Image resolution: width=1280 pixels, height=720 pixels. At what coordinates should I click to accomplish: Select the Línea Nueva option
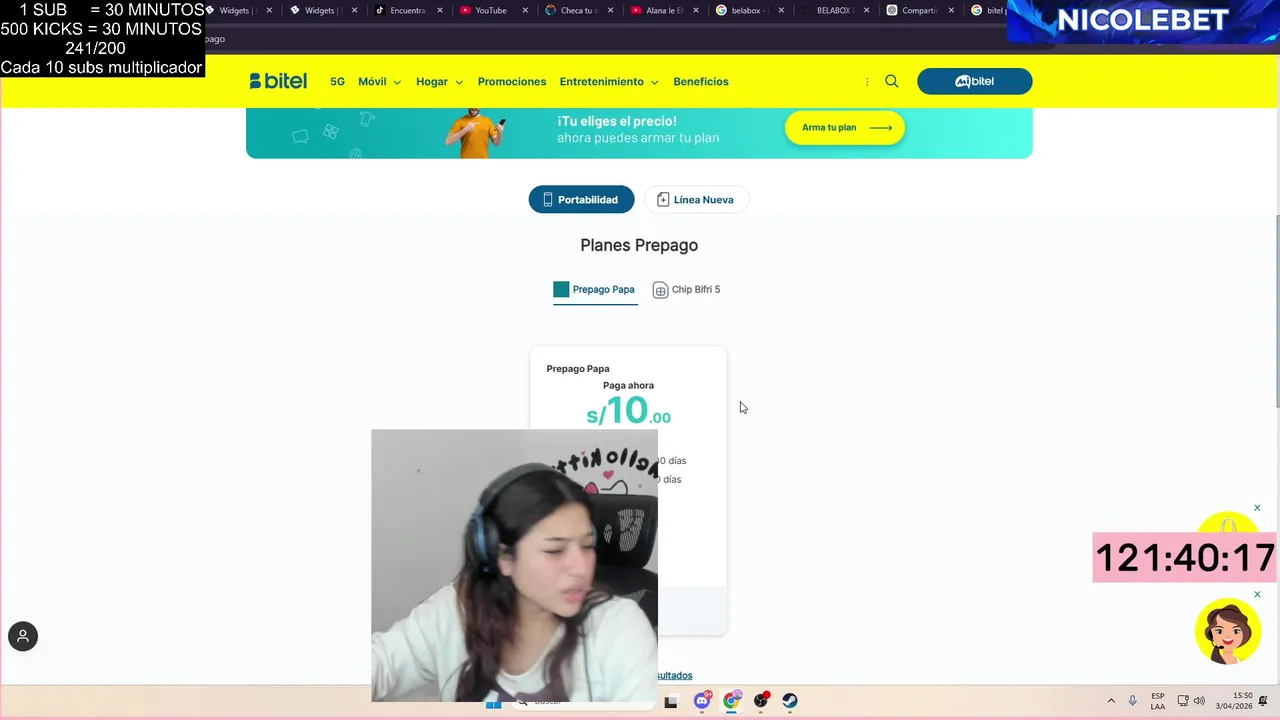[x=696, y=199]
